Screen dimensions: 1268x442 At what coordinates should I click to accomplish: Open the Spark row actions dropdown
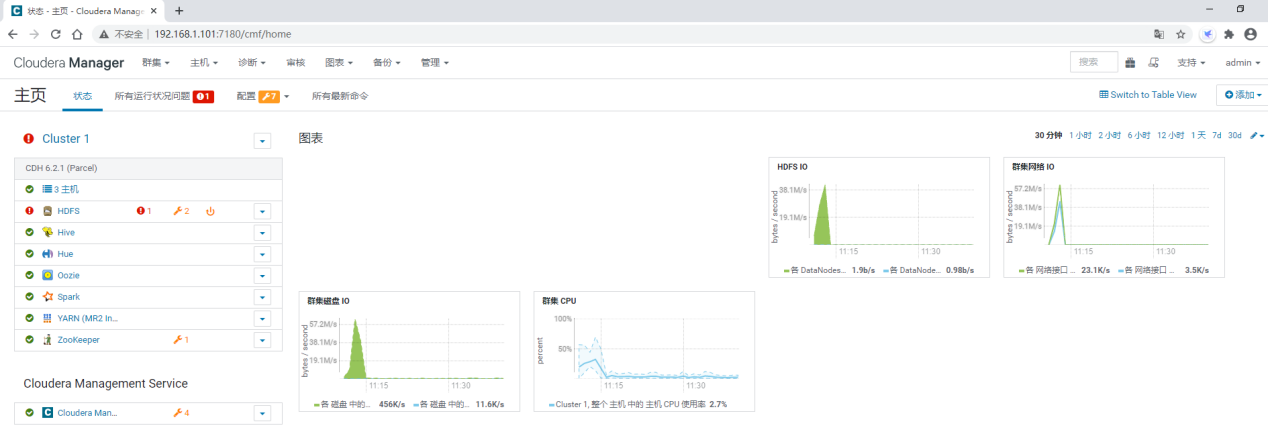pyautogui.click(x=263, y=297)
